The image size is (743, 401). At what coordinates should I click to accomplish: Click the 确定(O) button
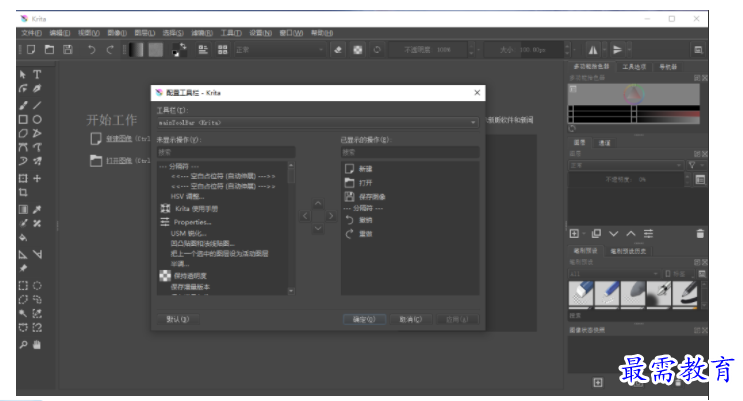click(364, 319)
